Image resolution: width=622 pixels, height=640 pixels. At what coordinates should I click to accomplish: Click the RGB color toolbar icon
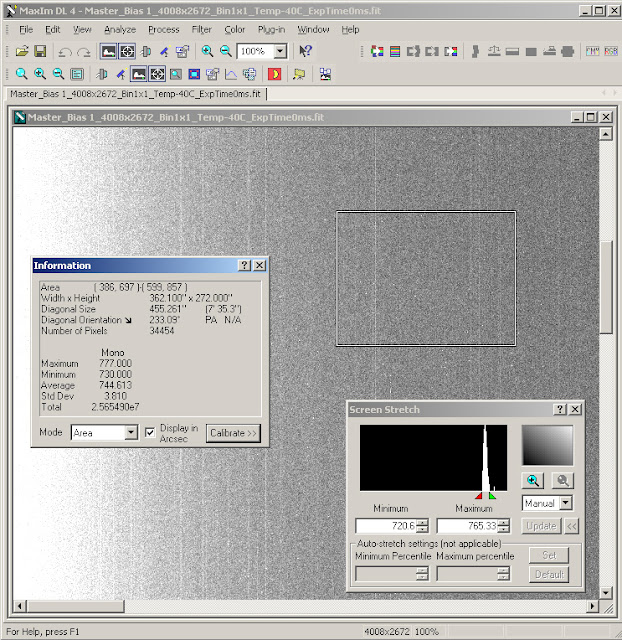click(611, 51)
